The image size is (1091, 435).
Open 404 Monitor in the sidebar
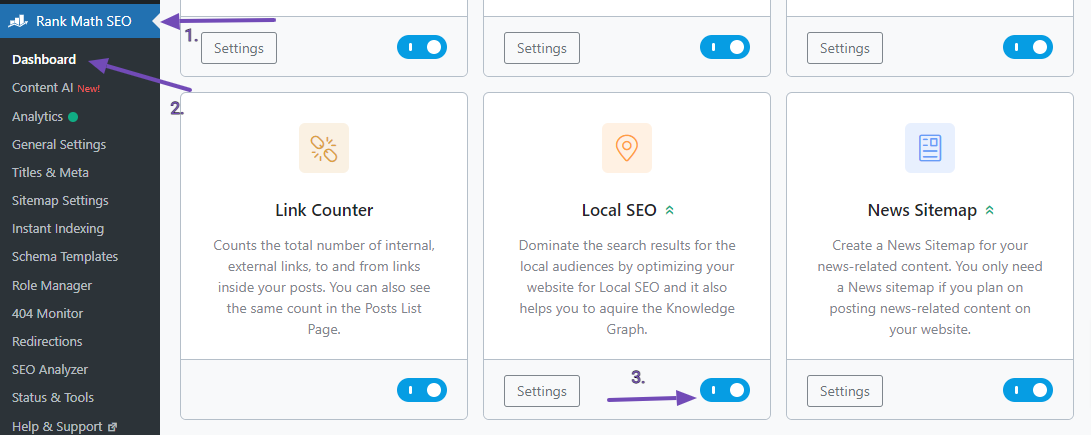[47, 313]
